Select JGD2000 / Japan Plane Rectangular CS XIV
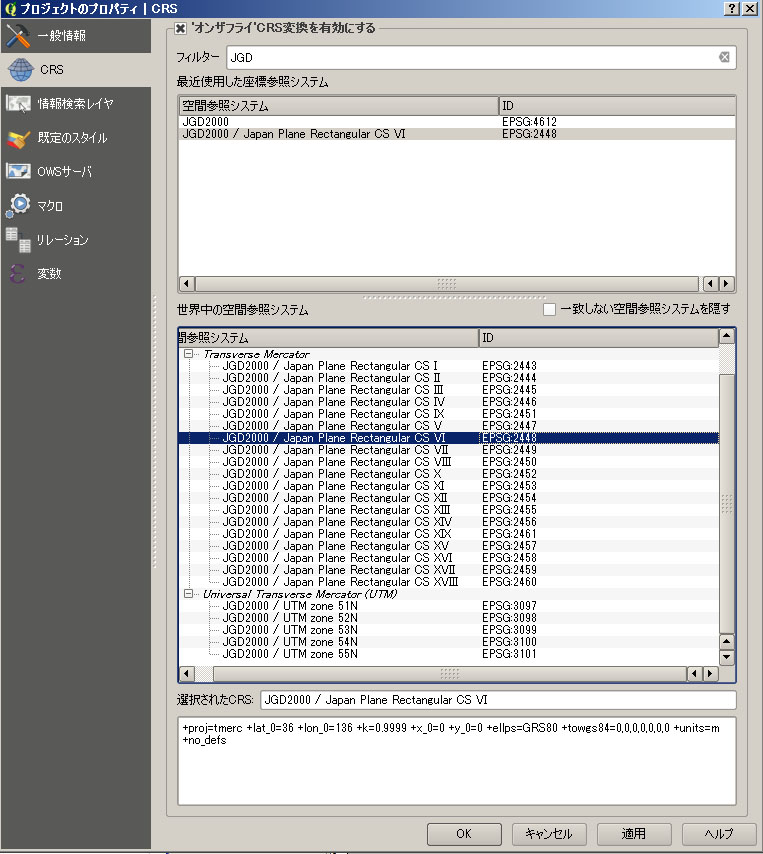 (337, 522)
